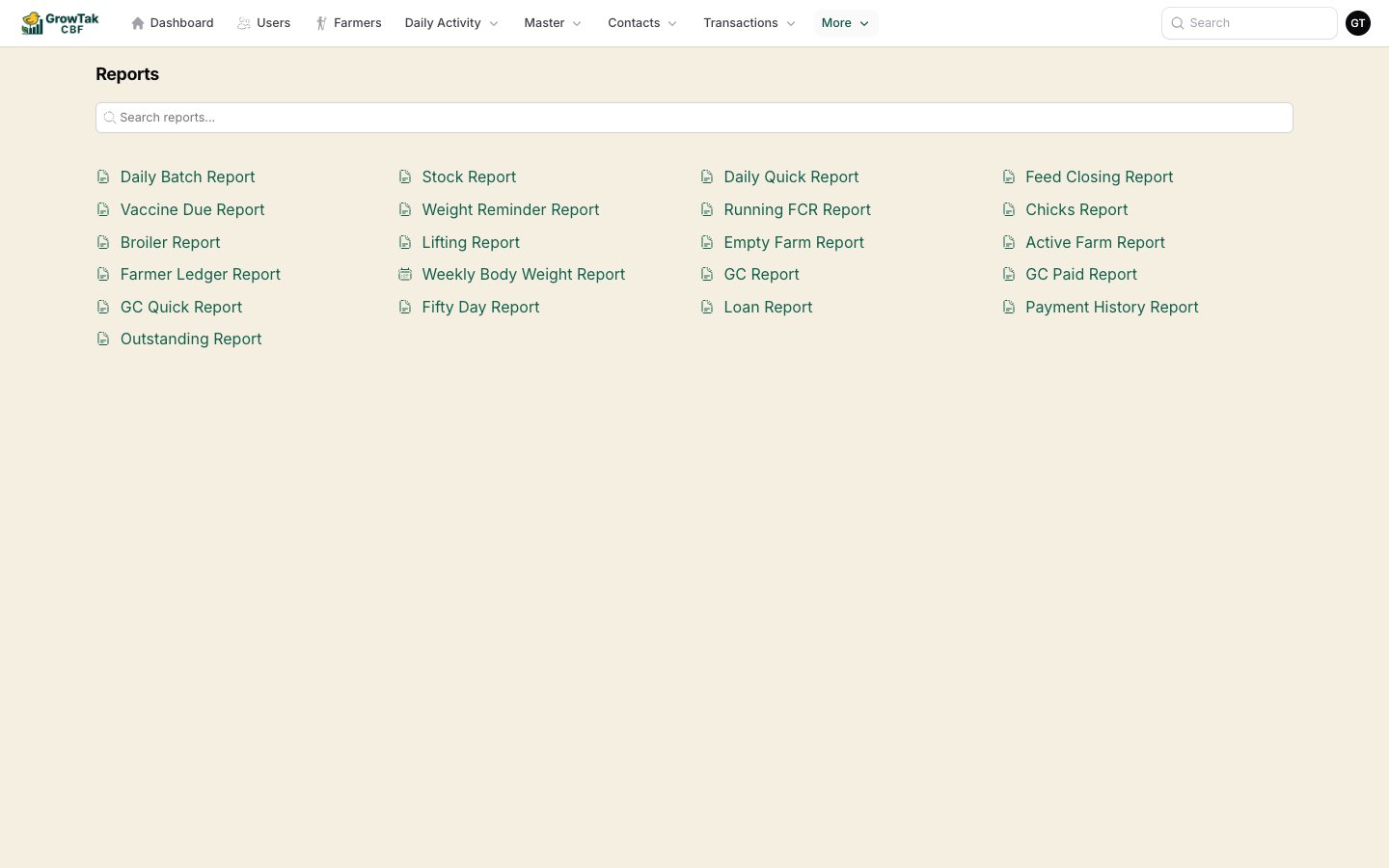This screenshot has height=868, width=1389.
Task: Click the icon beside Daily Quick Report
Action: (707, 177)
